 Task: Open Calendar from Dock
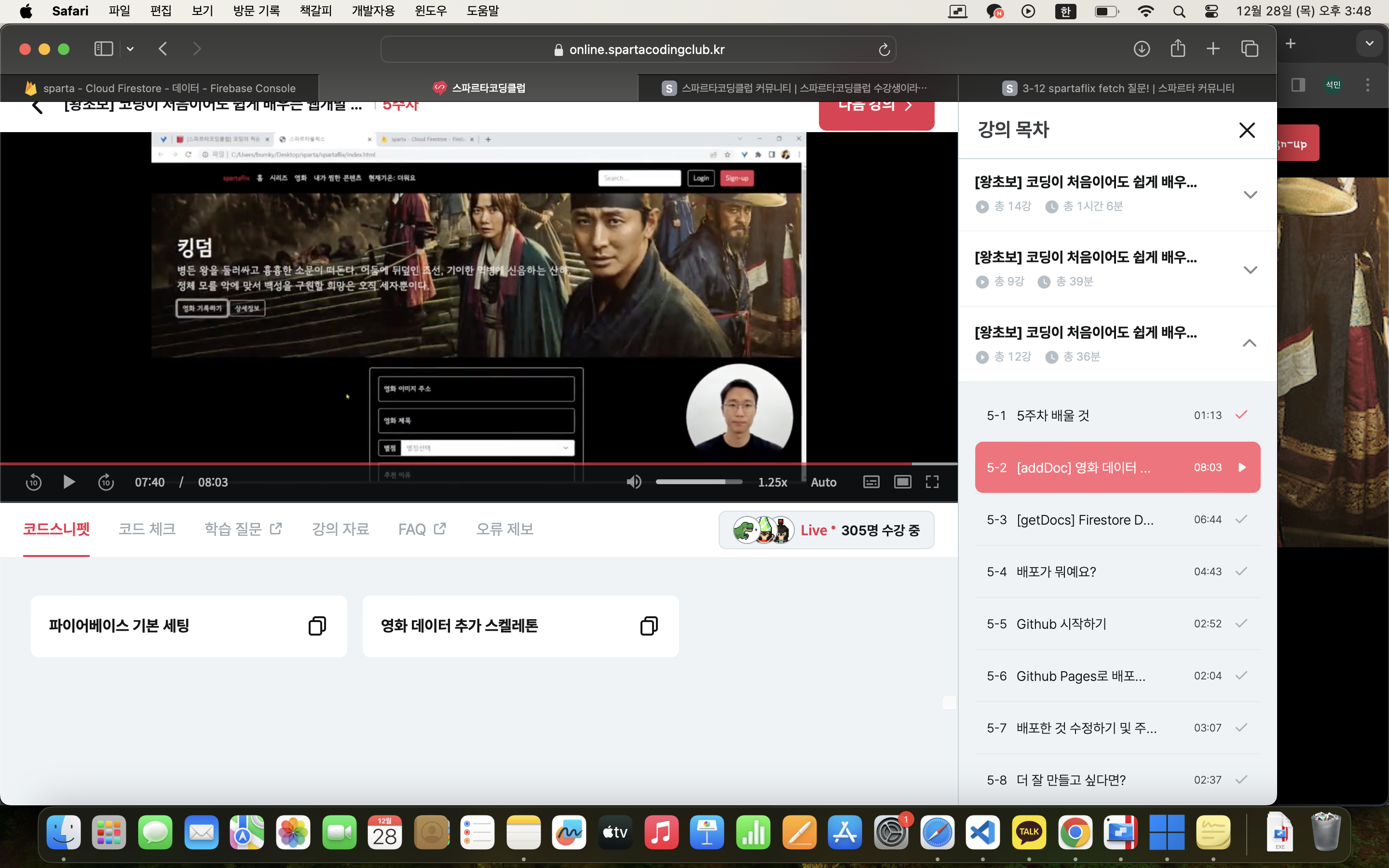[x=384, y=832]
